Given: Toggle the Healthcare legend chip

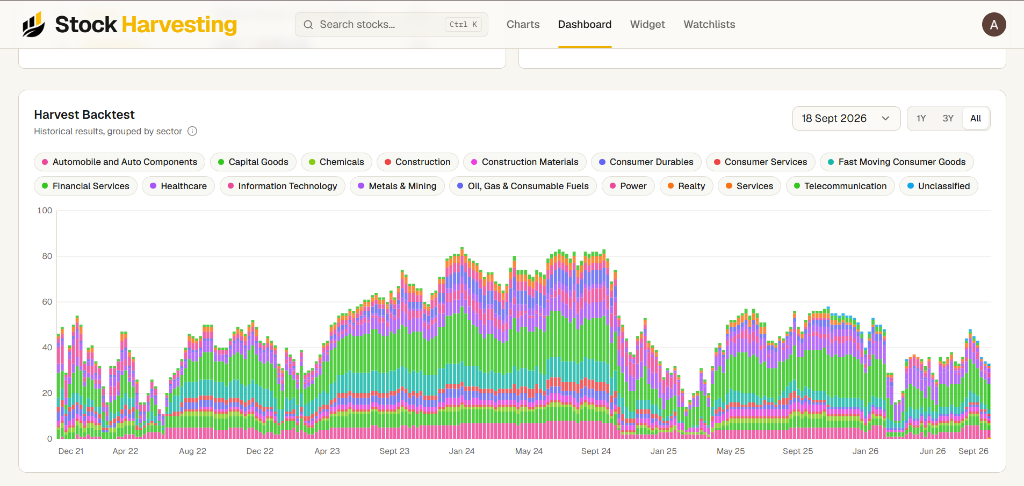Looking at the screenshot, I should pyautogui.click(x=178, y=186).
